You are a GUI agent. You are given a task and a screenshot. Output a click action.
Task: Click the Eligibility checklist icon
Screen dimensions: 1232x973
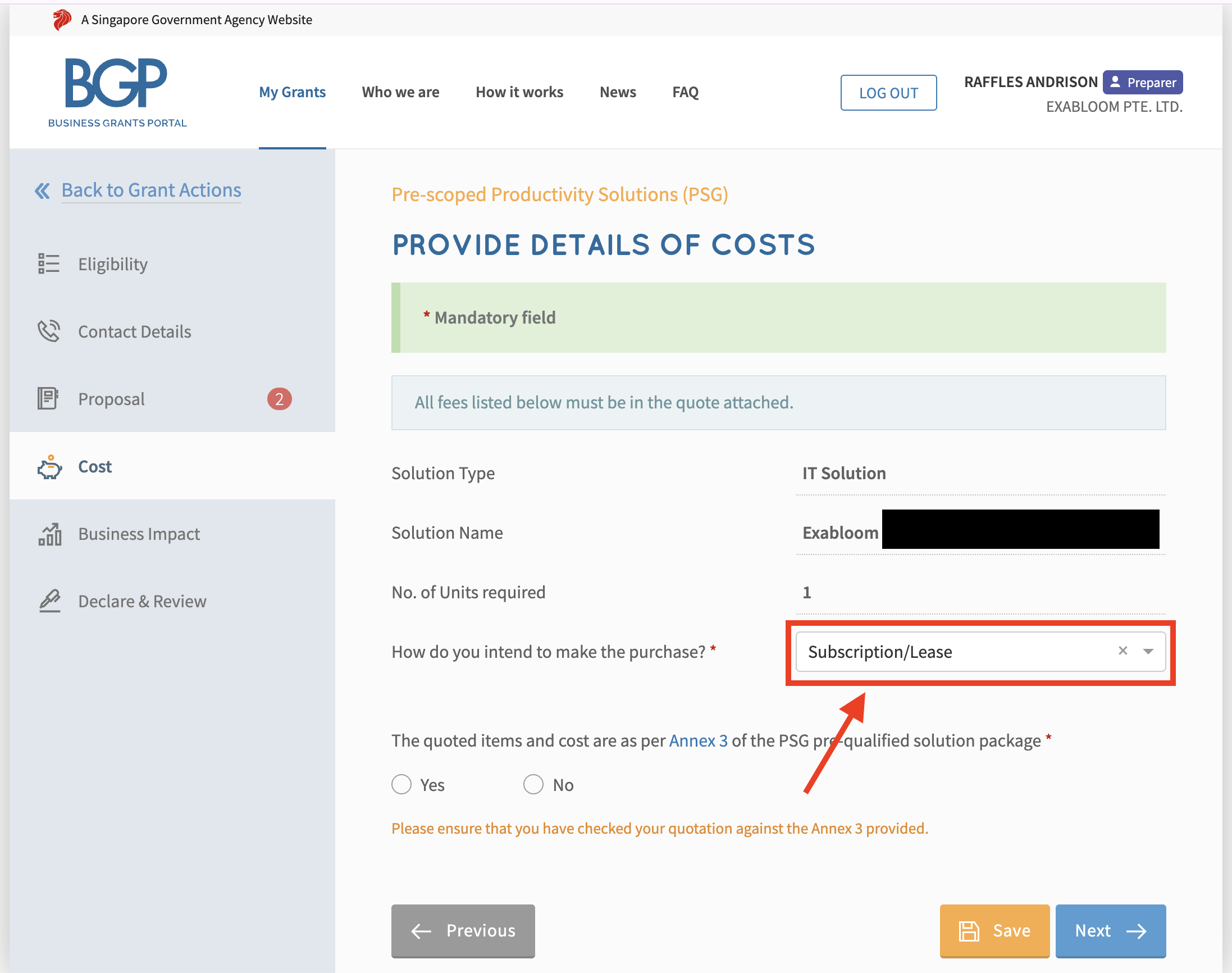(x=49, y=264)
